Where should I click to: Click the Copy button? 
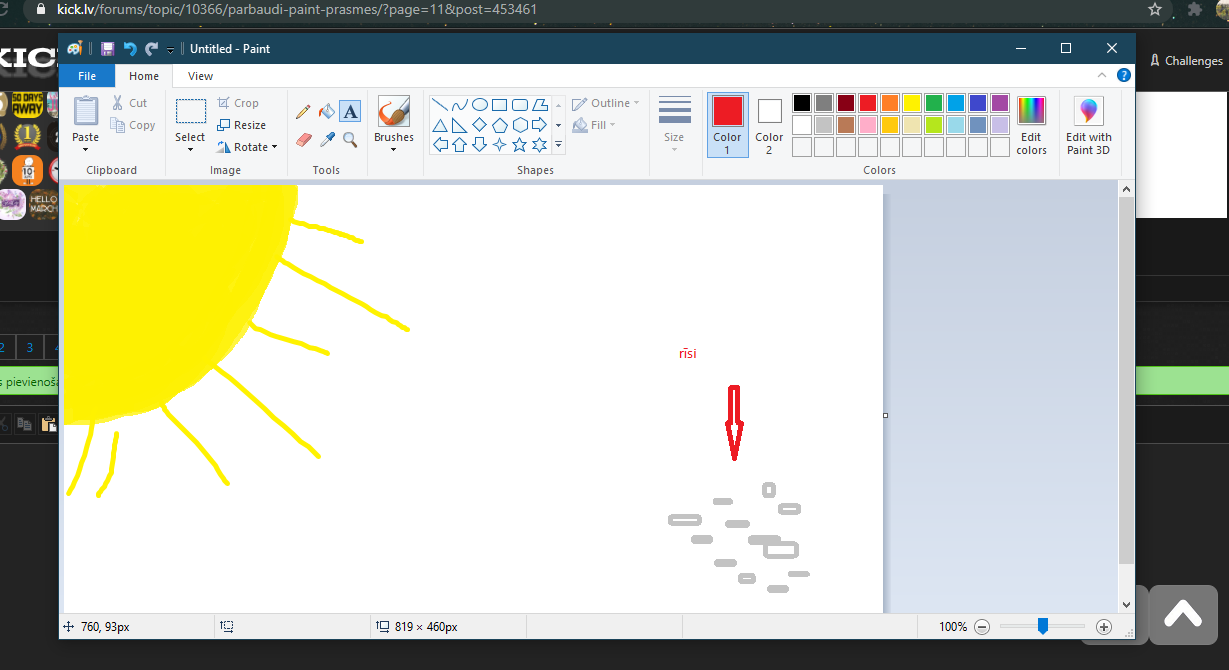pyautogui.click(x=133, y=125)
